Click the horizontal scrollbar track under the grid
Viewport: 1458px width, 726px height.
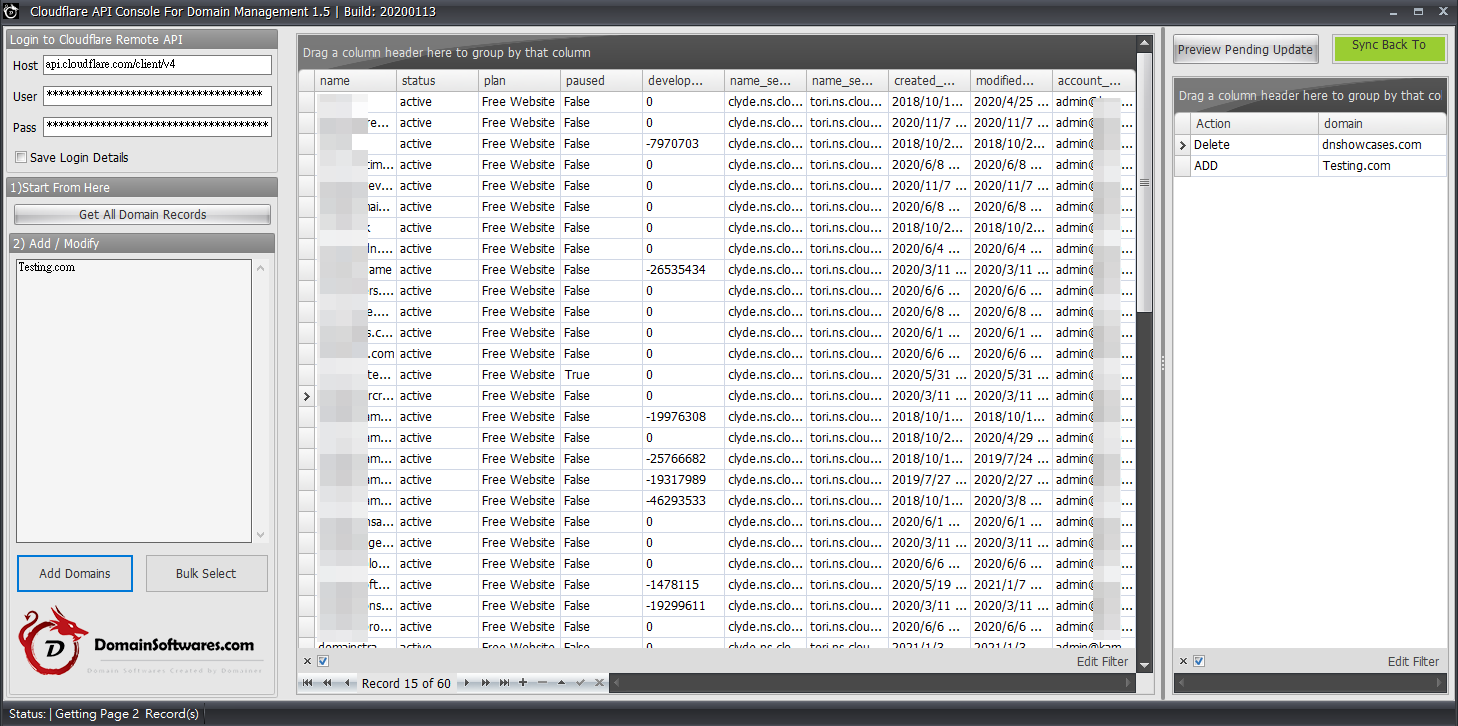[870, 683]
